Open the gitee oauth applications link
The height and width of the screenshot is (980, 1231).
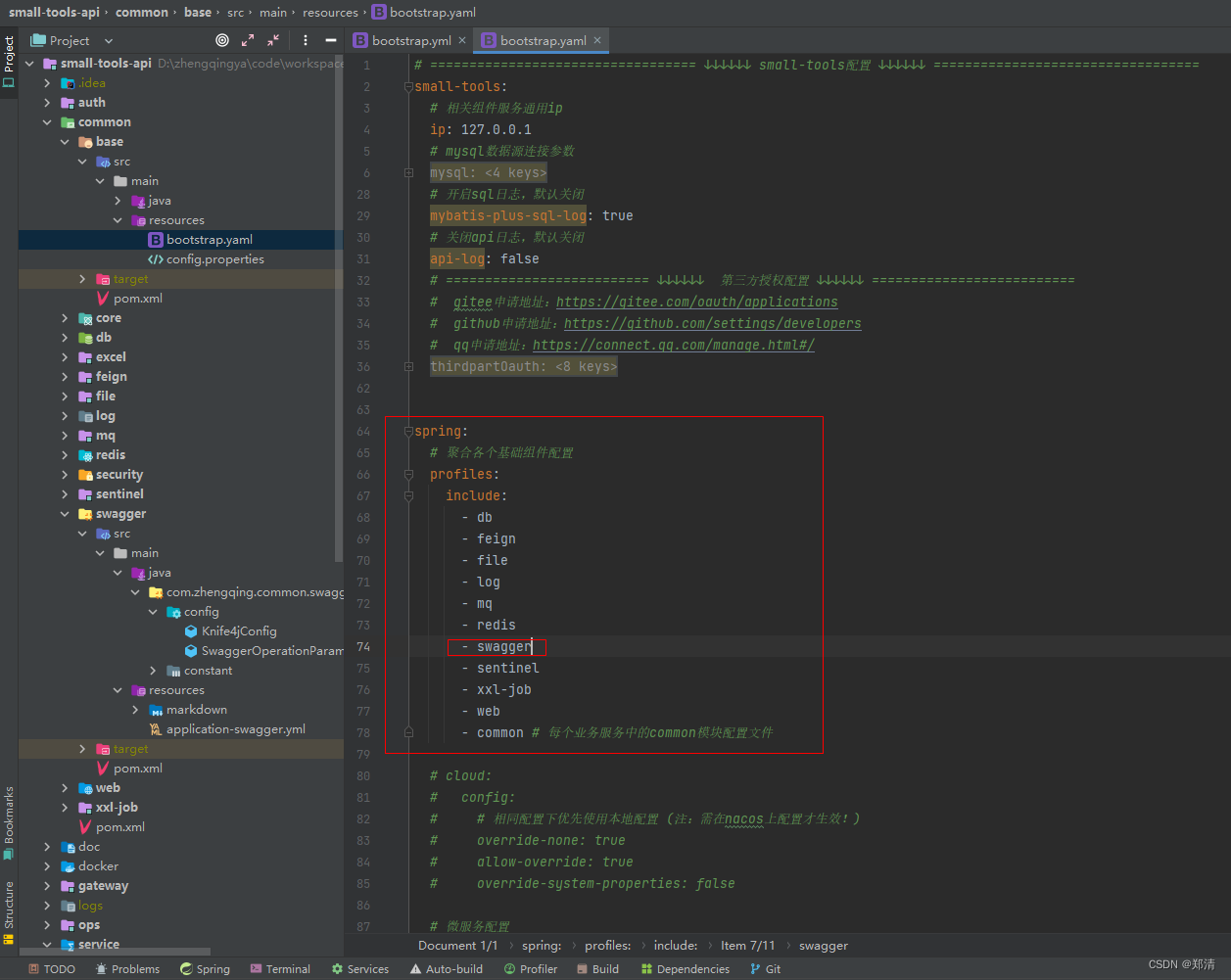(697, 302)
